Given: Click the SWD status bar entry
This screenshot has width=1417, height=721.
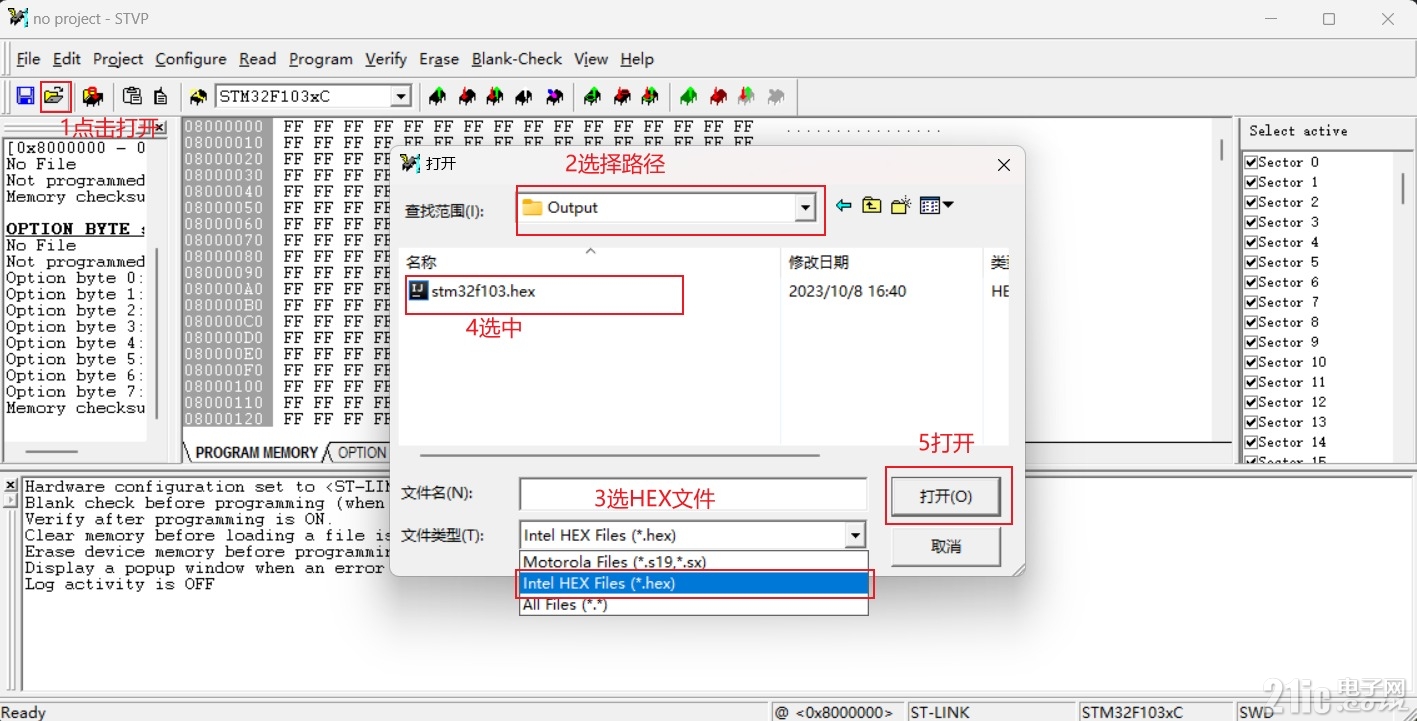Looking at the screenshot, I should (1257, 712).
